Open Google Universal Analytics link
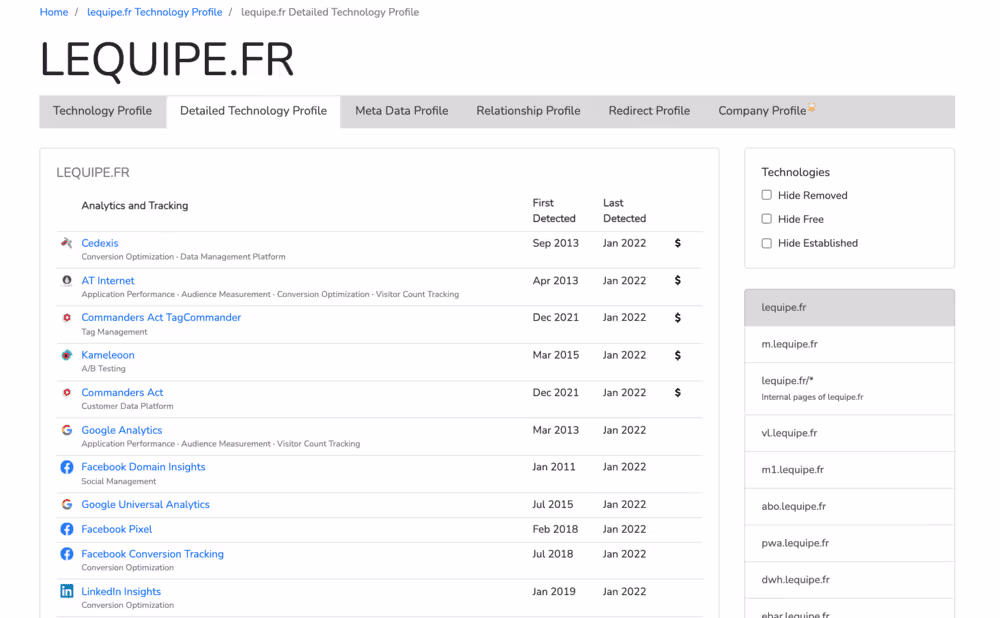1000x618 pixels. (145, 504)
